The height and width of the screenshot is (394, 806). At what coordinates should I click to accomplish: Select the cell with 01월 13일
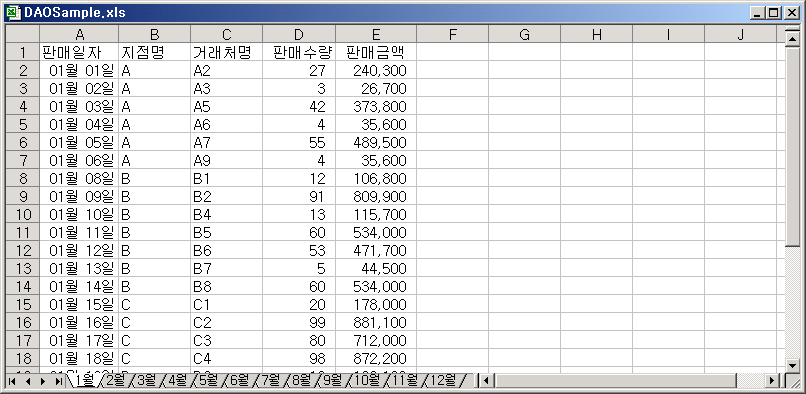tap(79, 268)
